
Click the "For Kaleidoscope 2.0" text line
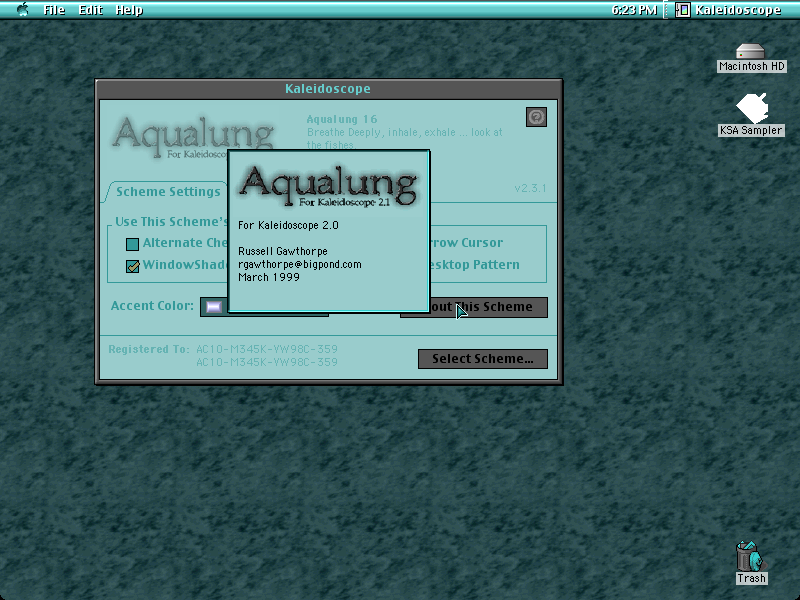(288, 225)
